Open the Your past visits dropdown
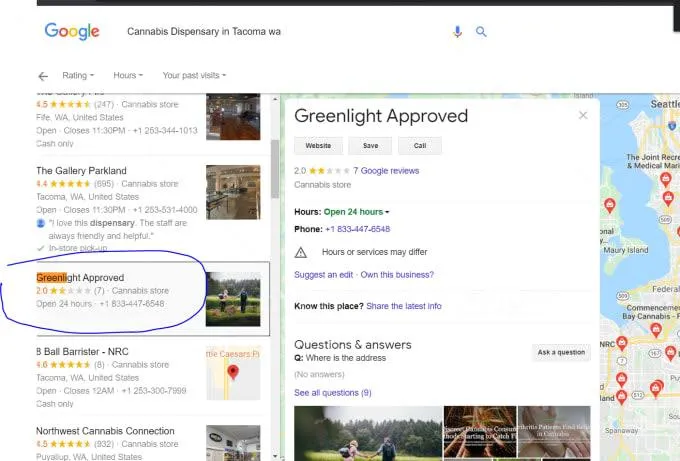Screen dimensions: 680x461 click(194, 75)
